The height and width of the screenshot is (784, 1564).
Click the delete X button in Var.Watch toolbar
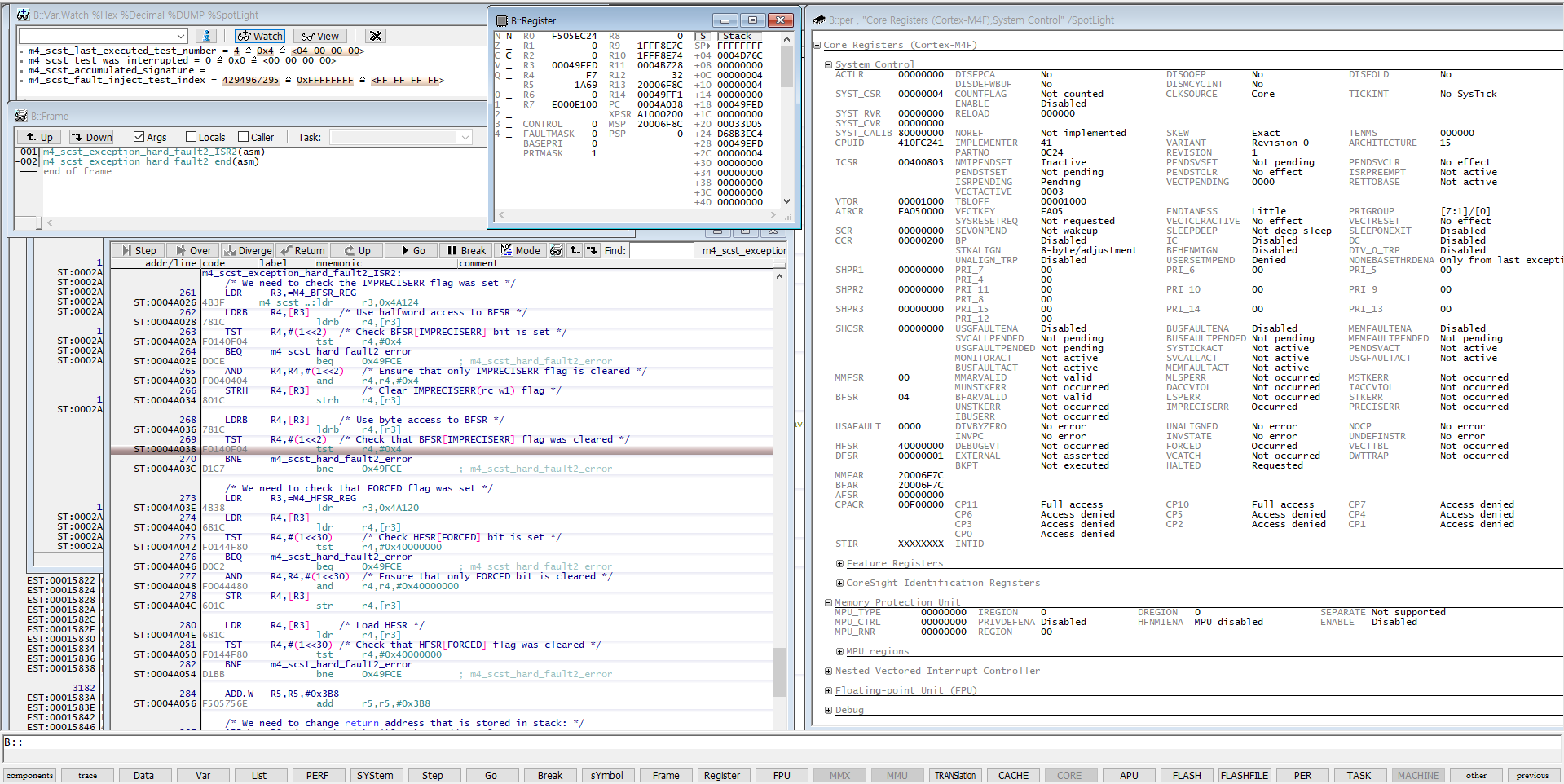(x=375, y=36)
